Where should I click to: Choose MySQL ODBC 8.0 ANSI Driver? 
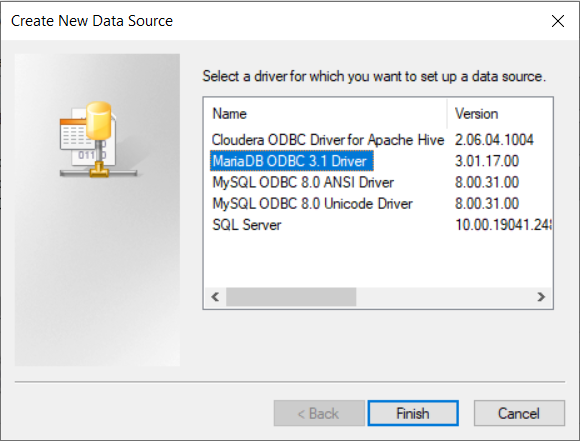[x=303, y=182]
